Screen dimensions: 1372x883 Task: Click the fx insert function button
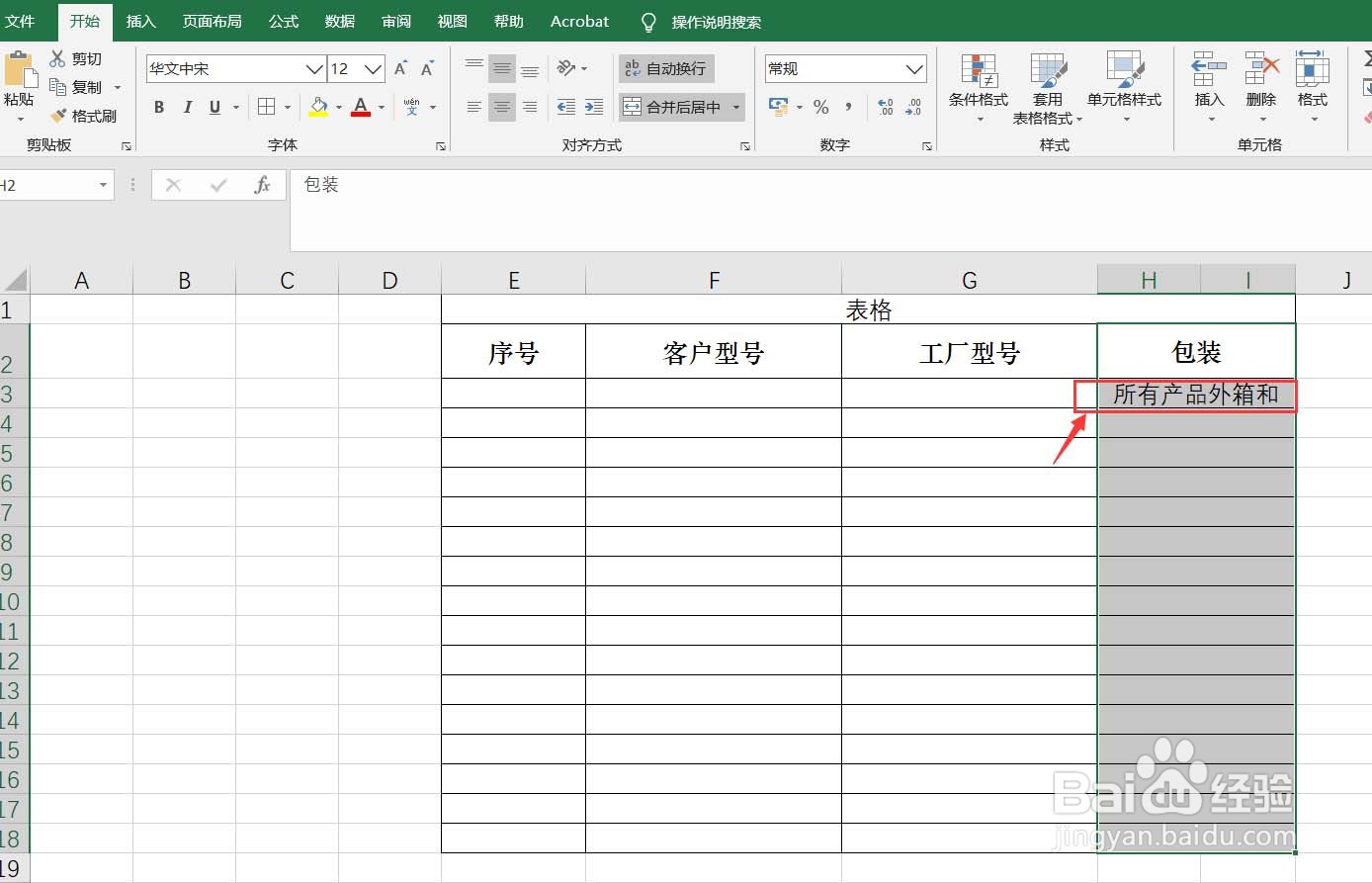263,185
